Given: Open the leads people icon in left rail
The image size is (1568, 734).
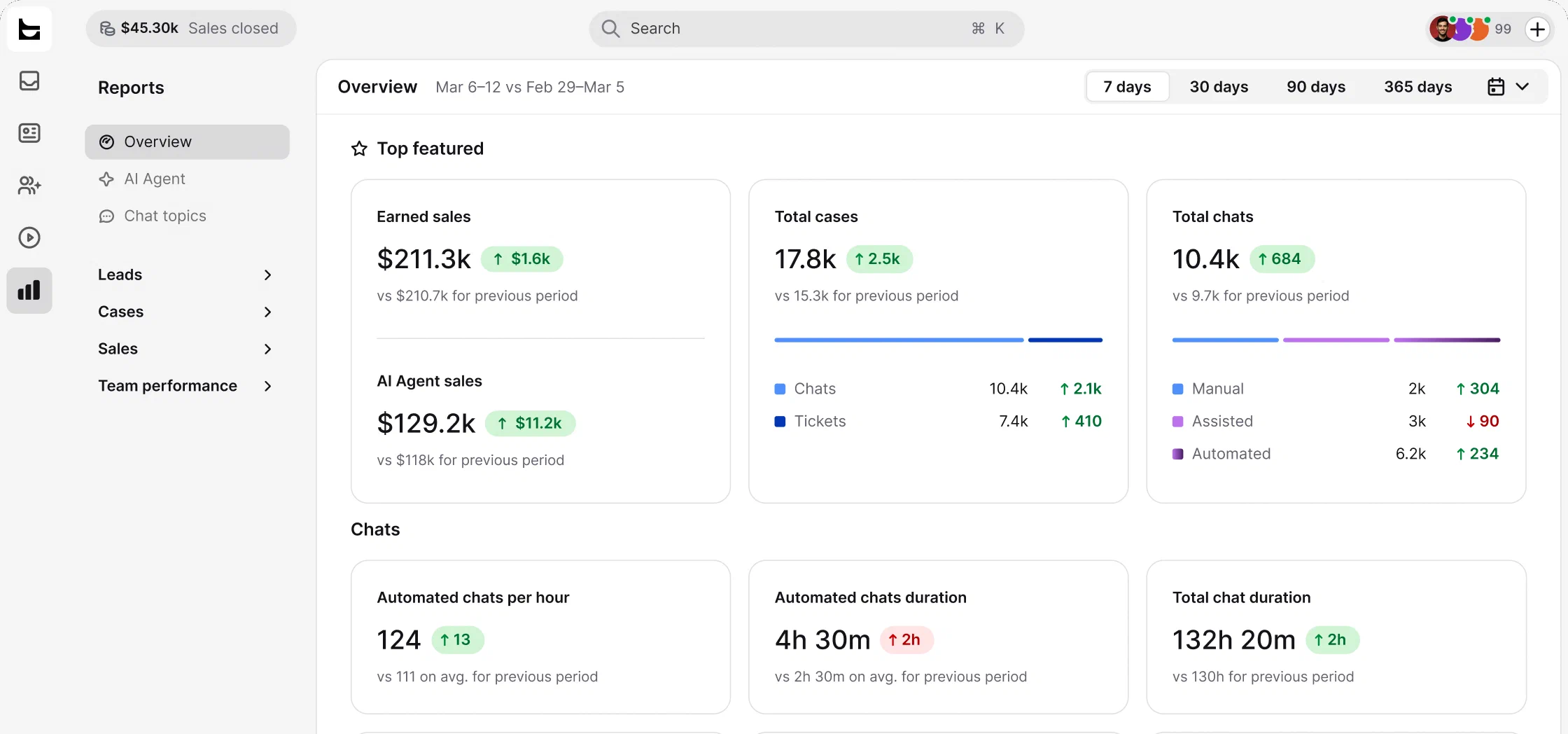Looking at the screenshot, I should (x=29, y=186).
